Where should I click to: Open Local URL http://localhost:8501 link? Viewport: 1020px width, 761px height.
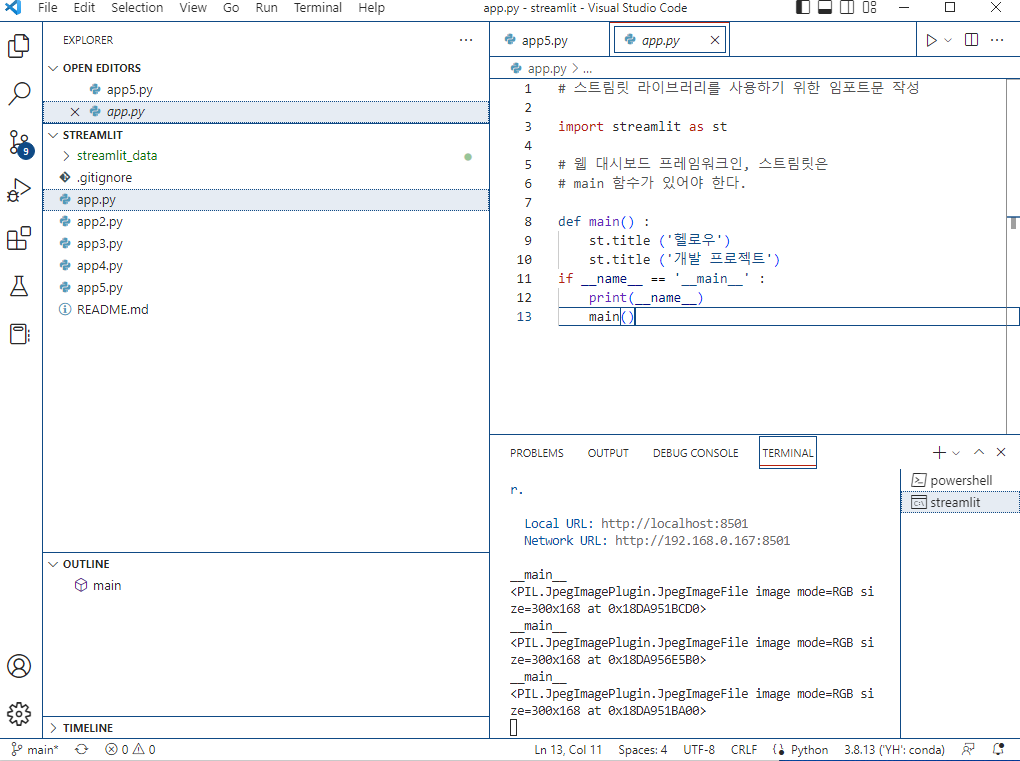(x=674, y=524)
